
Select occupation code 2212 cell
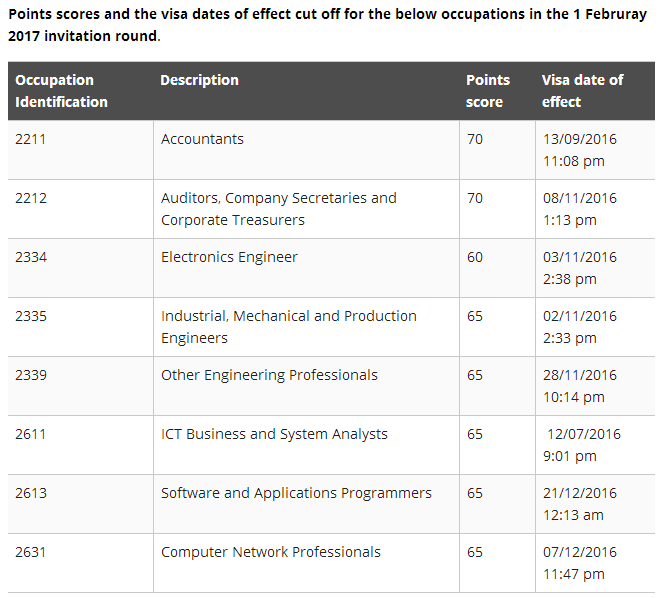click(31, 198)
